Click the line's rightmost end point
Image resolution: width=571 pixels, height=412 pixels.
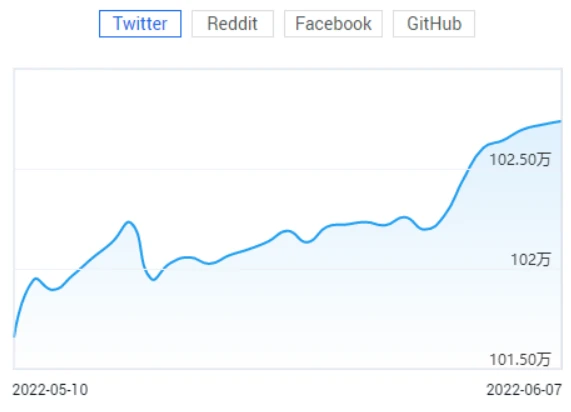point(560,121)
